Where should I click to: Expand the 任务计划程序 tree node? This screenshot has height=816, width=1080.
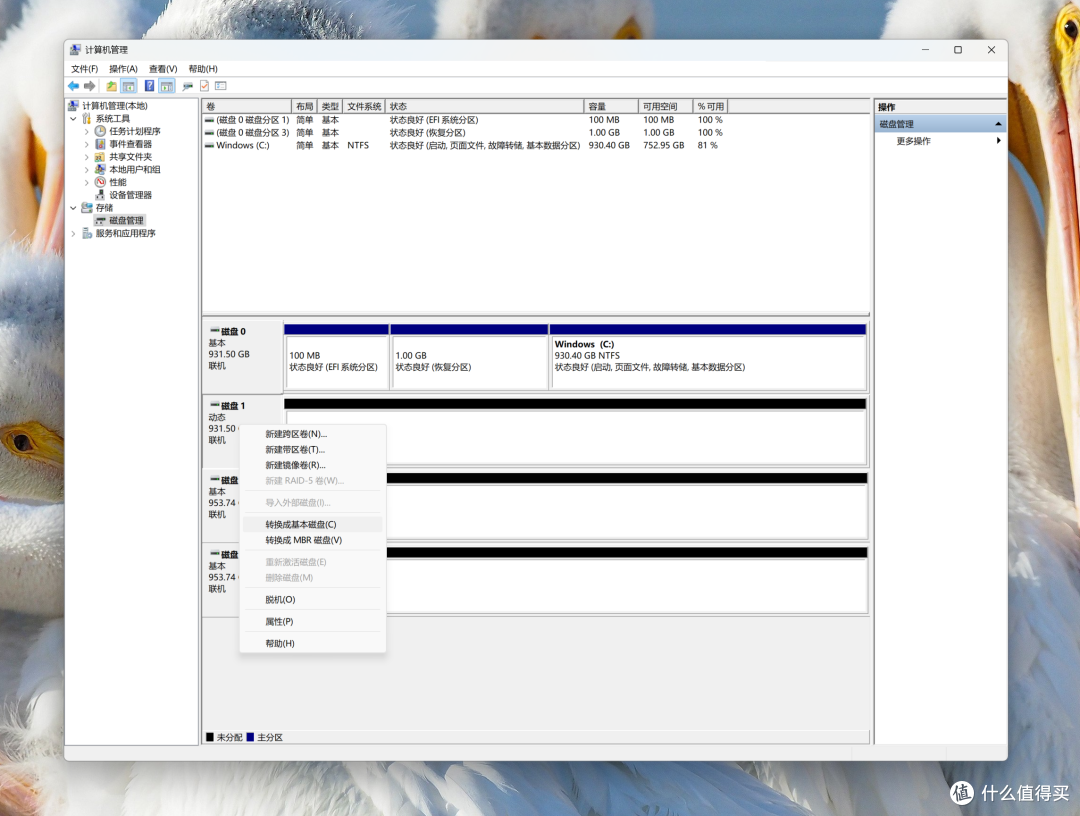point(87,131)
